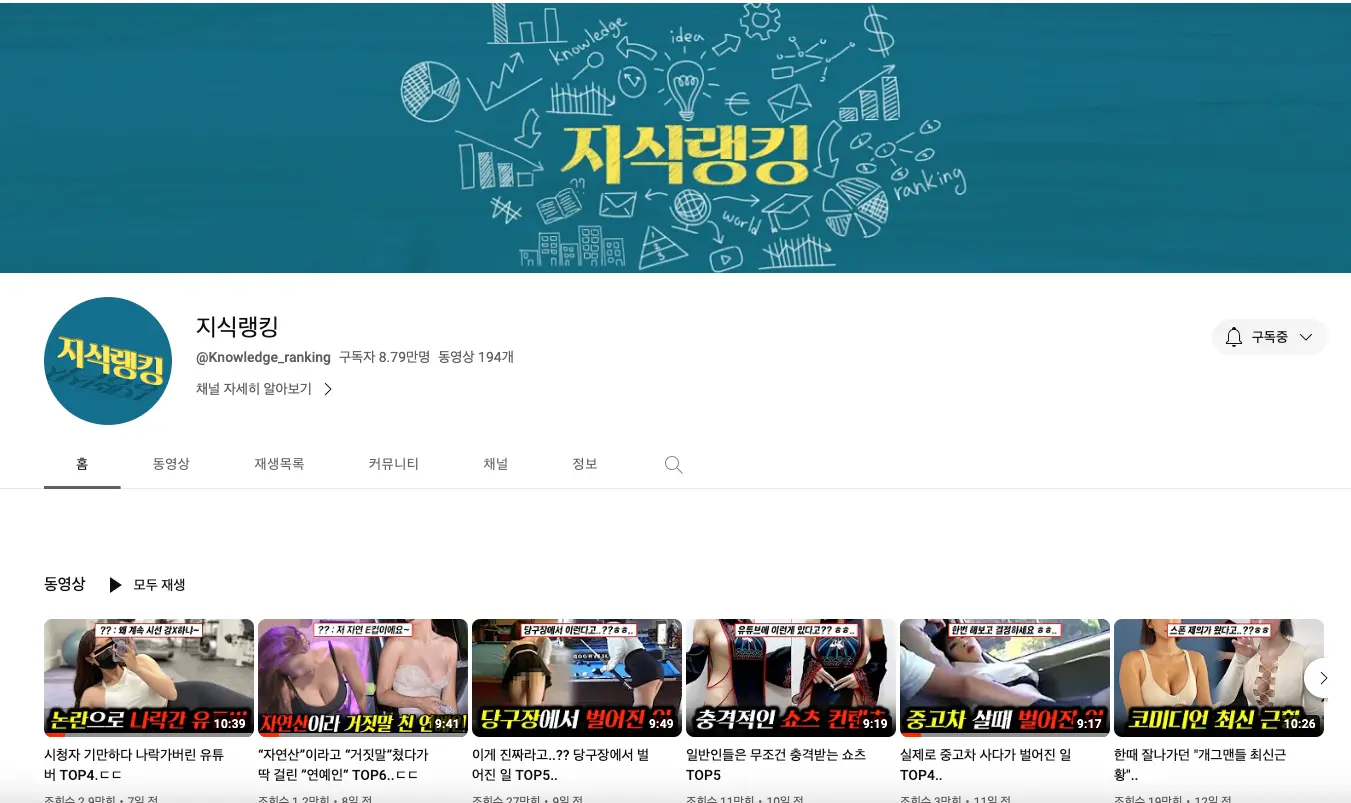Switch to the 동영상 tab

coord(171,464)
